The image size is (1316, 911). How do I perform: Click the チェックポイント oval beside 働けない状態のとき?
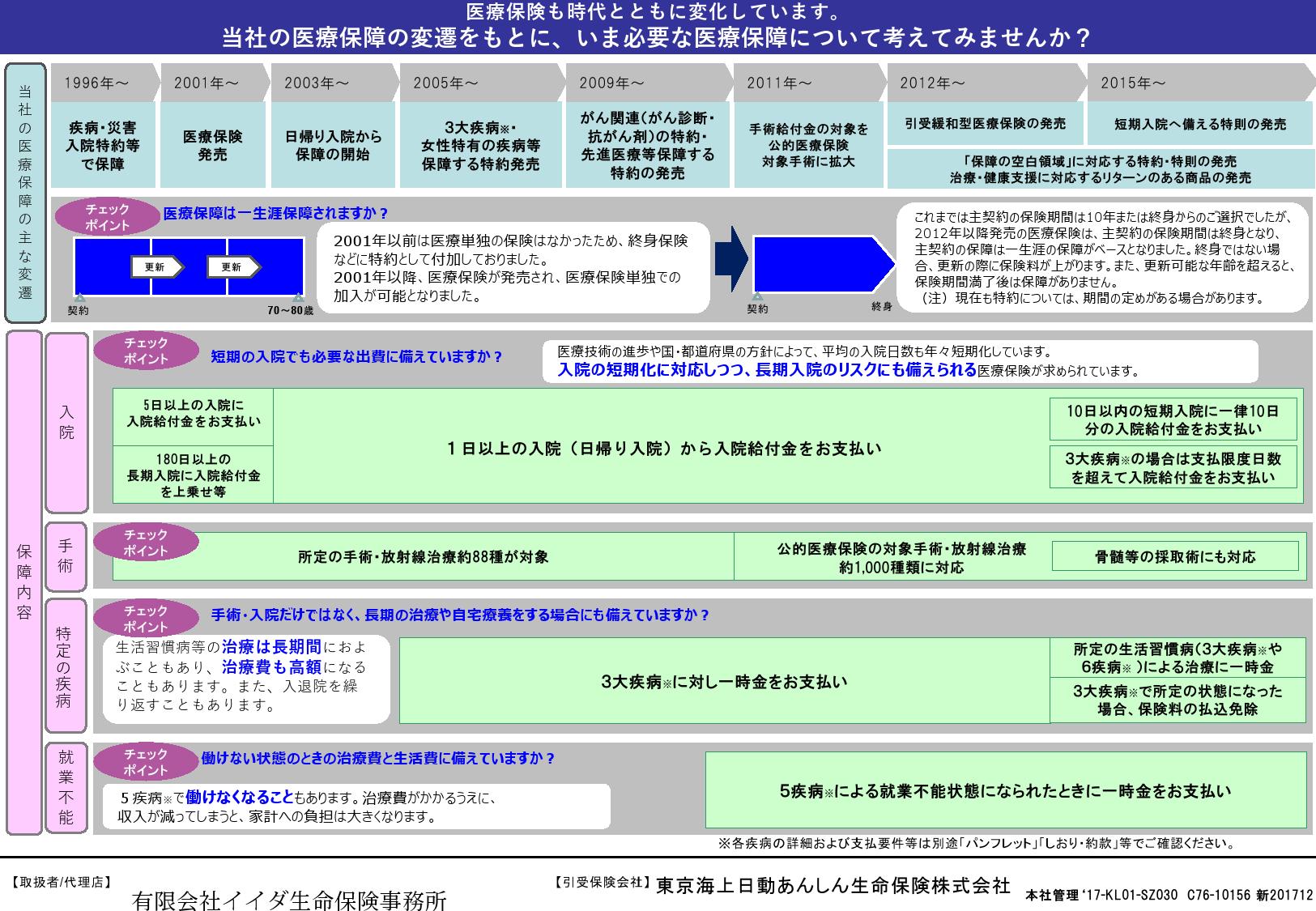point(147,762)
